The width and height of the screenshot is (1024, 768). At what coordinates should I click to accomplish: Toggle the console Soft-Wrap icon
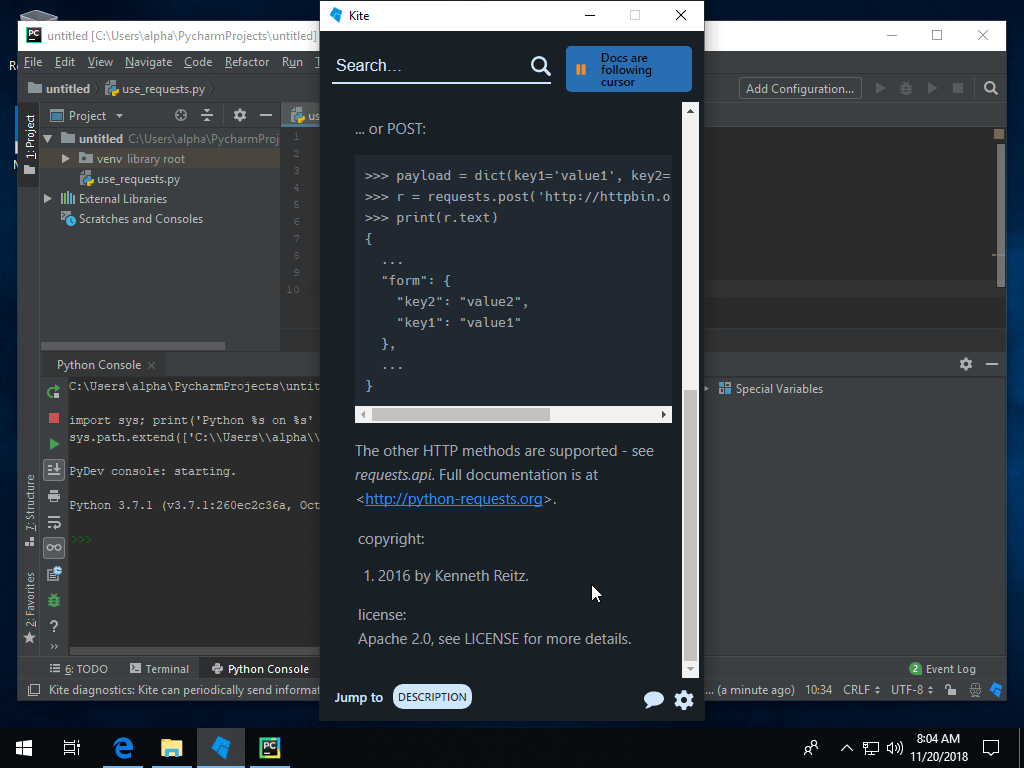(x=54, y=522)
